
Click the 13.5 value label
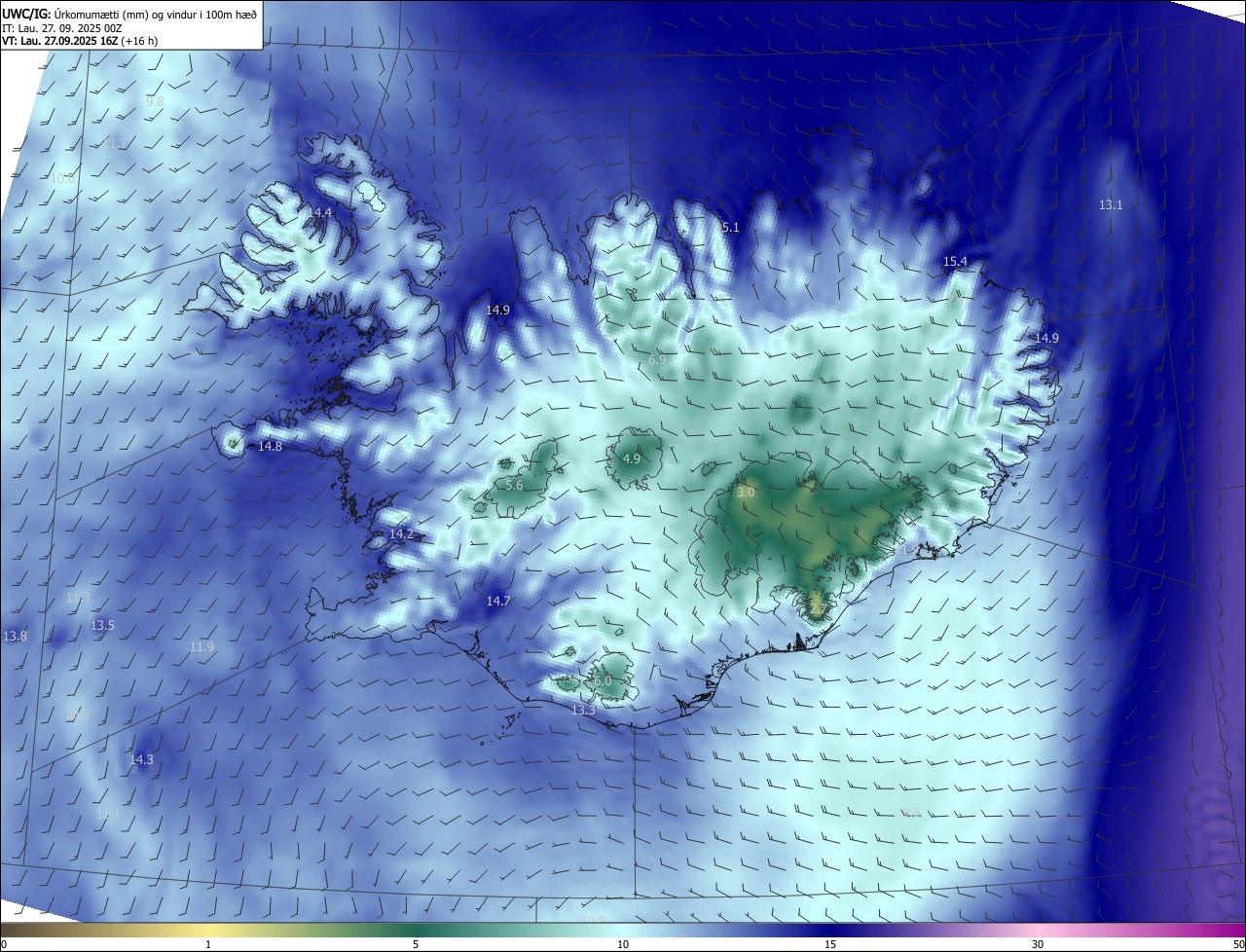coord(102,625)
